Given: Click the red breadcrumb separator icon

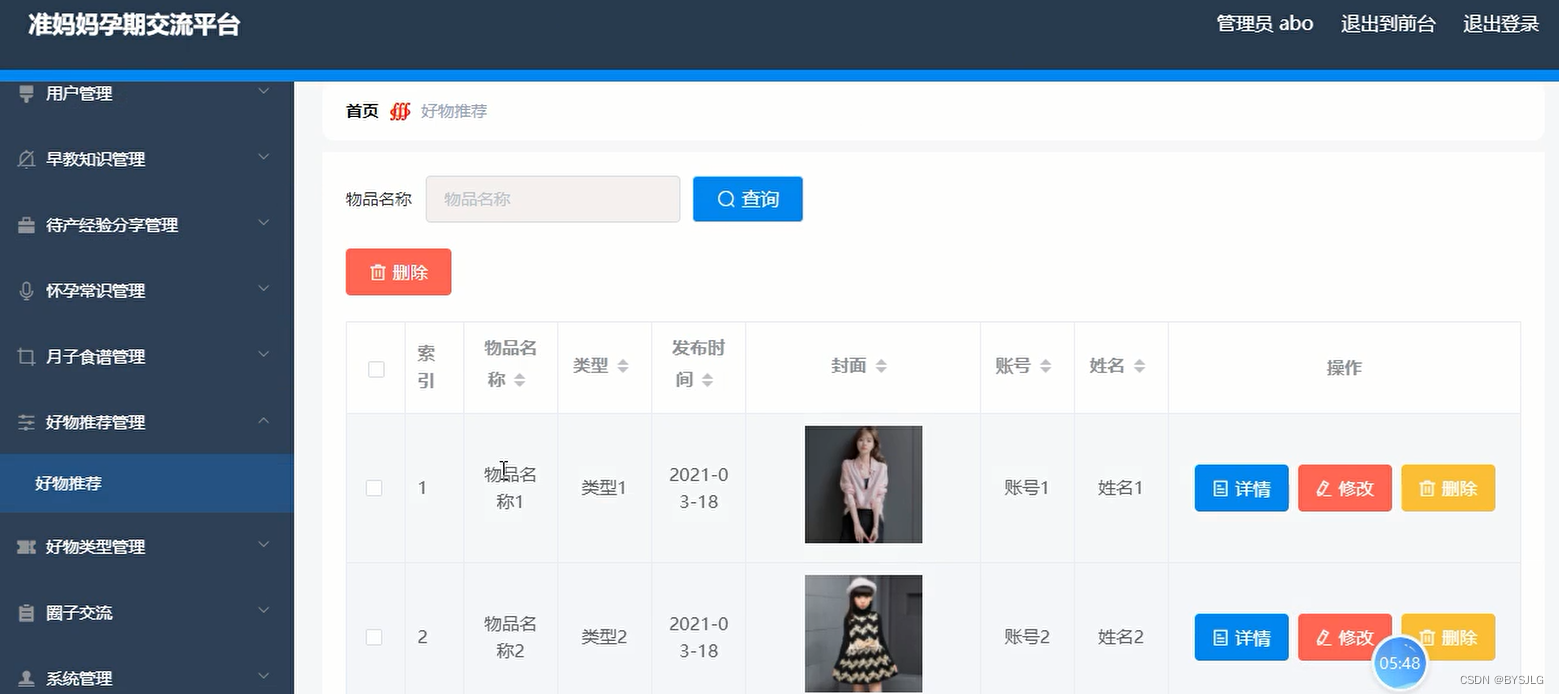Looking at the screenshot, I should [x=400, y=111].
